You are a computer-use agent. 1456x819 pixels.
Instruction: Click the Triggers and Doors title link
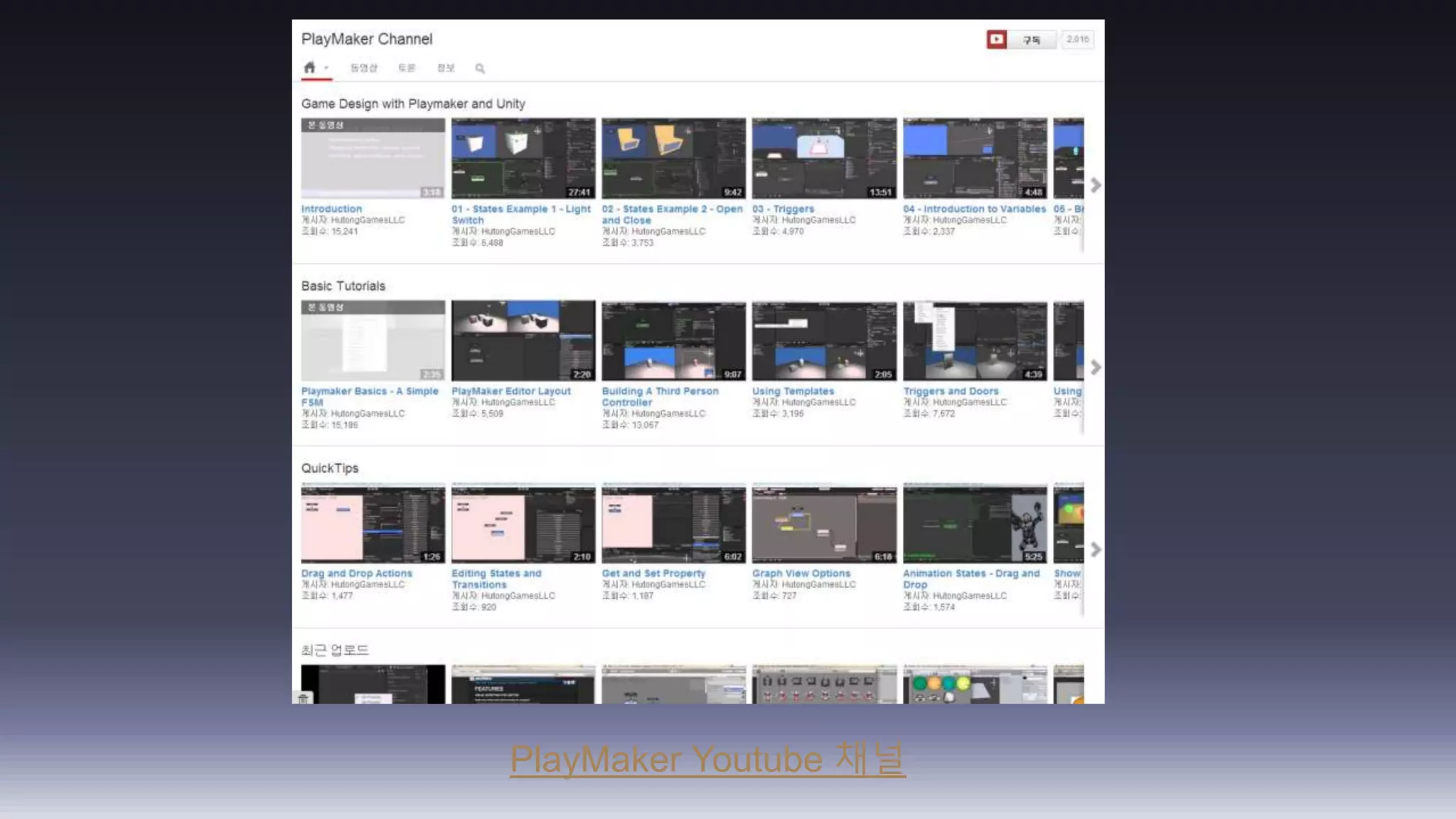[x=951, y=391]
